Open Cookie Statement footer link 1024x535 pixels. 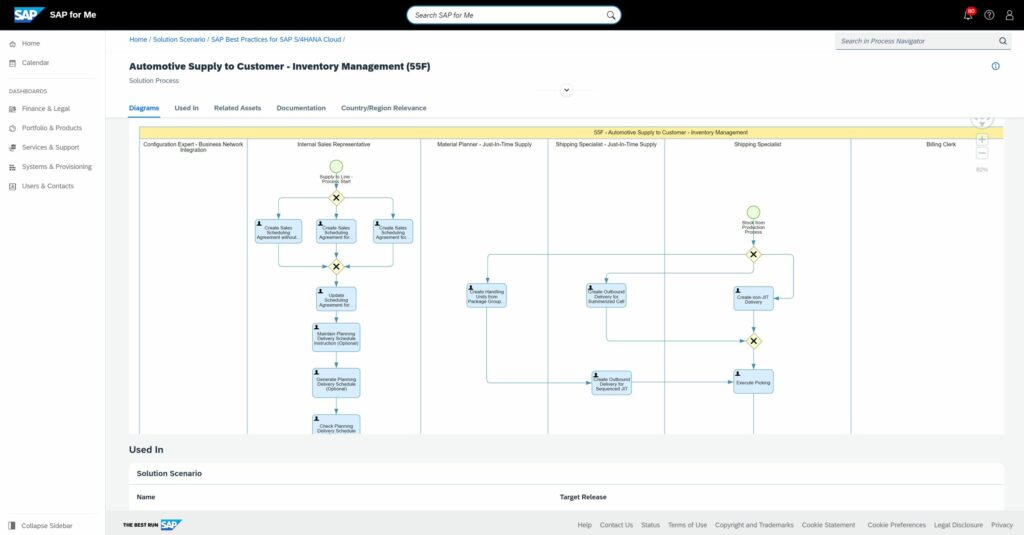click(x=828, y=525)
